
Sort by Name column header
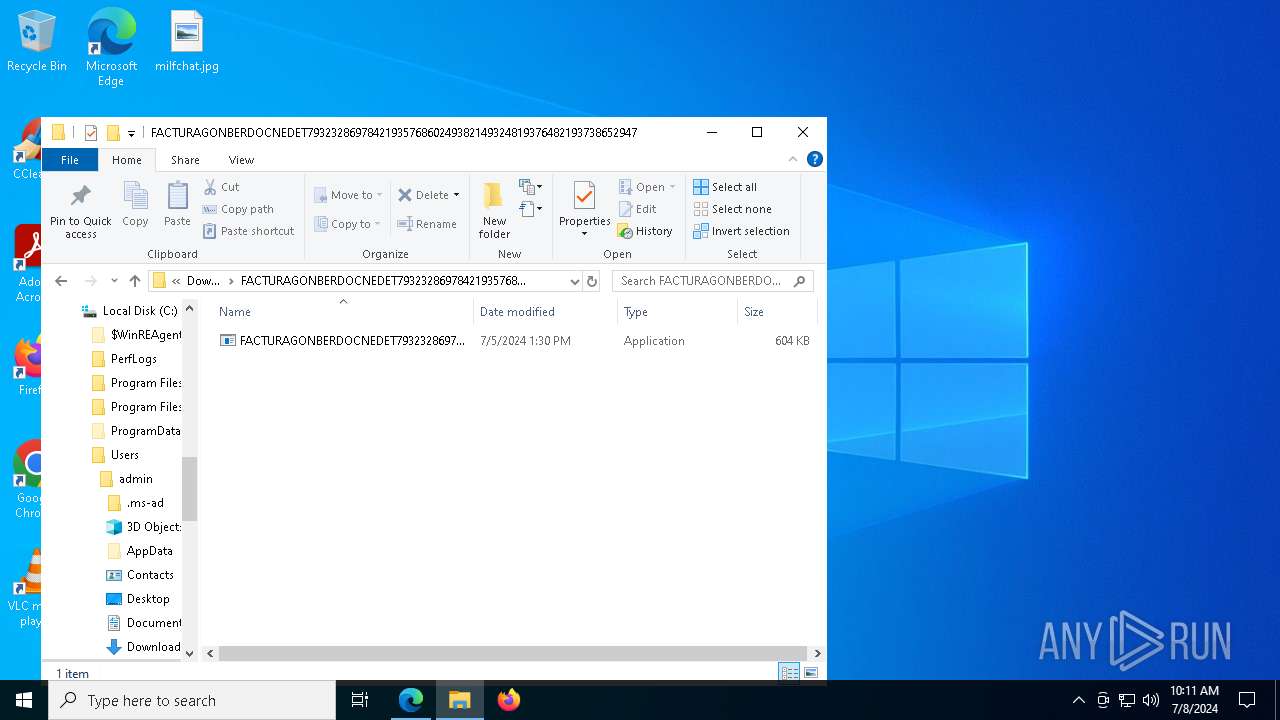coord(342,312)
